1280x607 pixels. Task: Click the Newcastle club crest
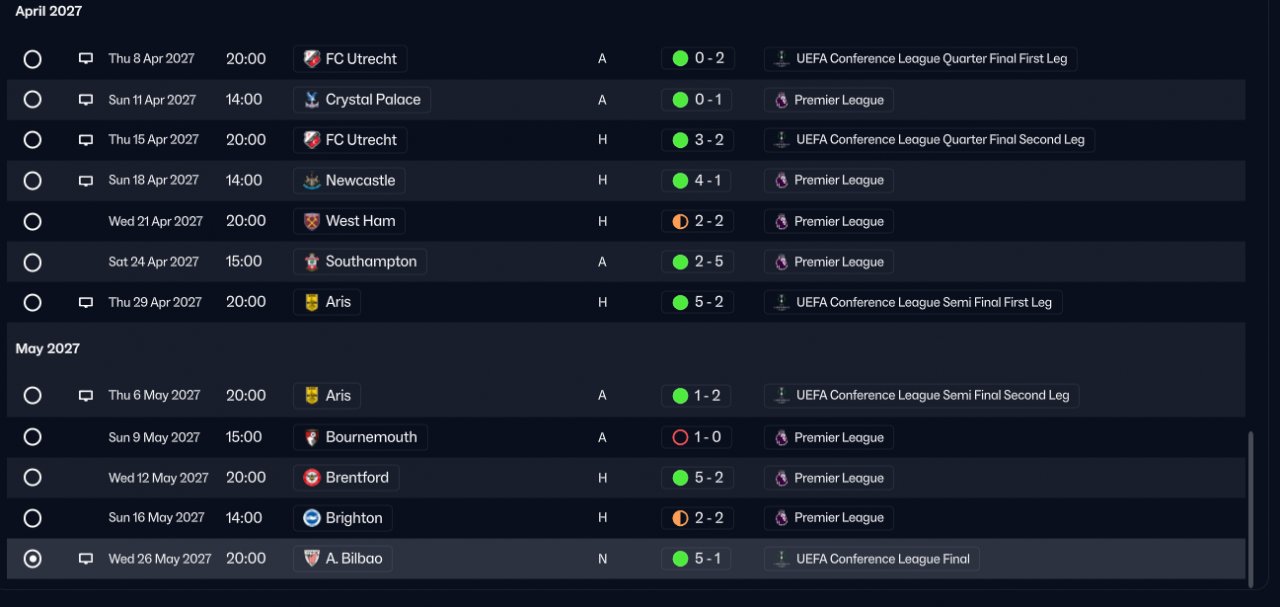[312, 181]
